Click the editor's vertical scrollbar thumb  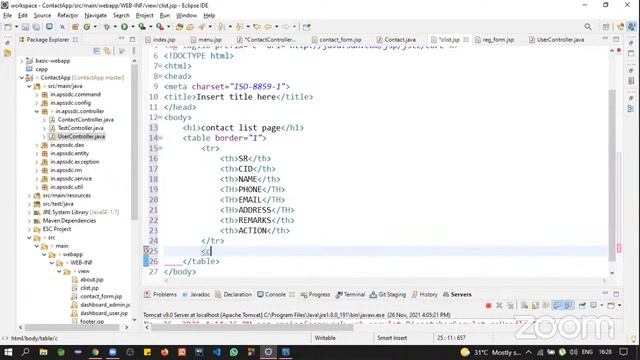612,176
